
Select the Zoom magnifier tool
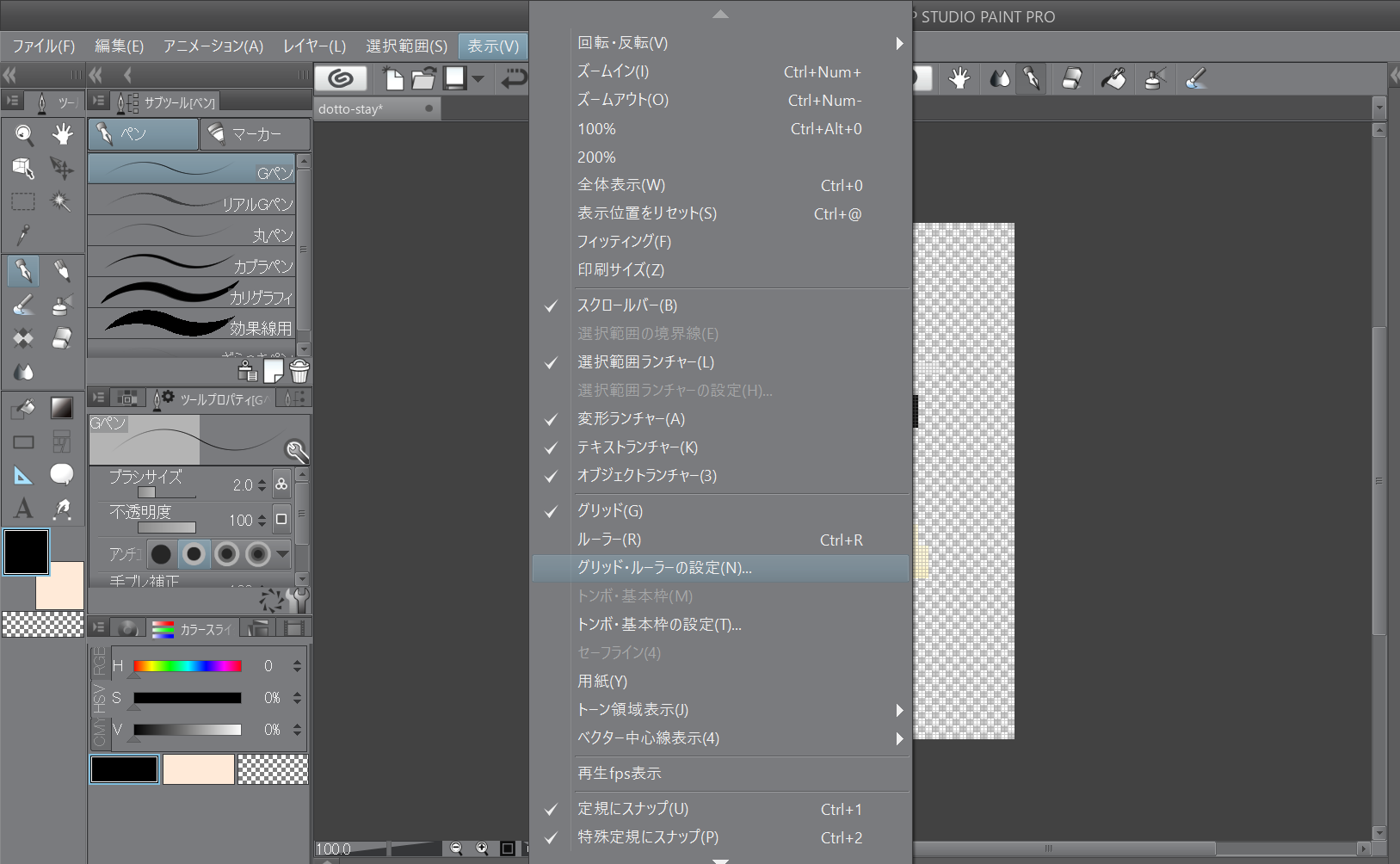pyautogui.click(x=24, y=134)
